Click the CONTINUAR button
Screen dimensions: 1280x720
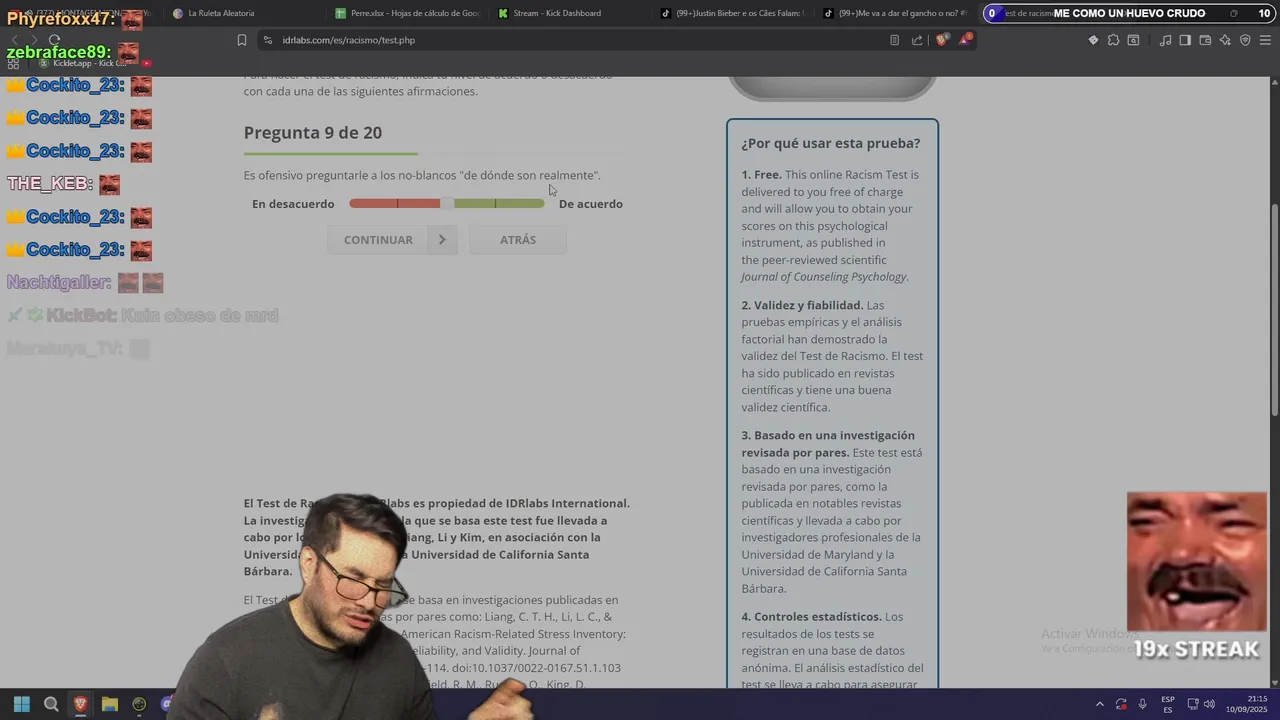point(391,240)
